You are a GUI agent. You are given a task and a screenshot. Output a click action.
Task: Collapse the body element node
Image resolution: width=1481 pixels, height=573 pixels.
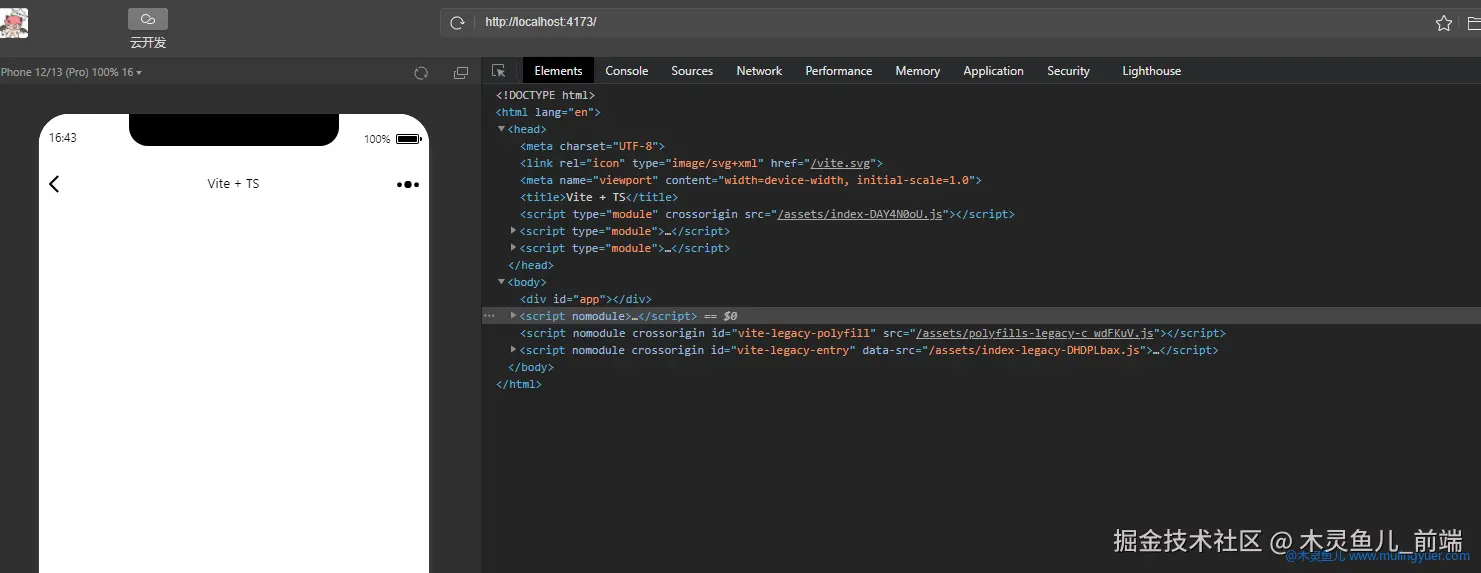pyautogui.click(x=502, y=282)
